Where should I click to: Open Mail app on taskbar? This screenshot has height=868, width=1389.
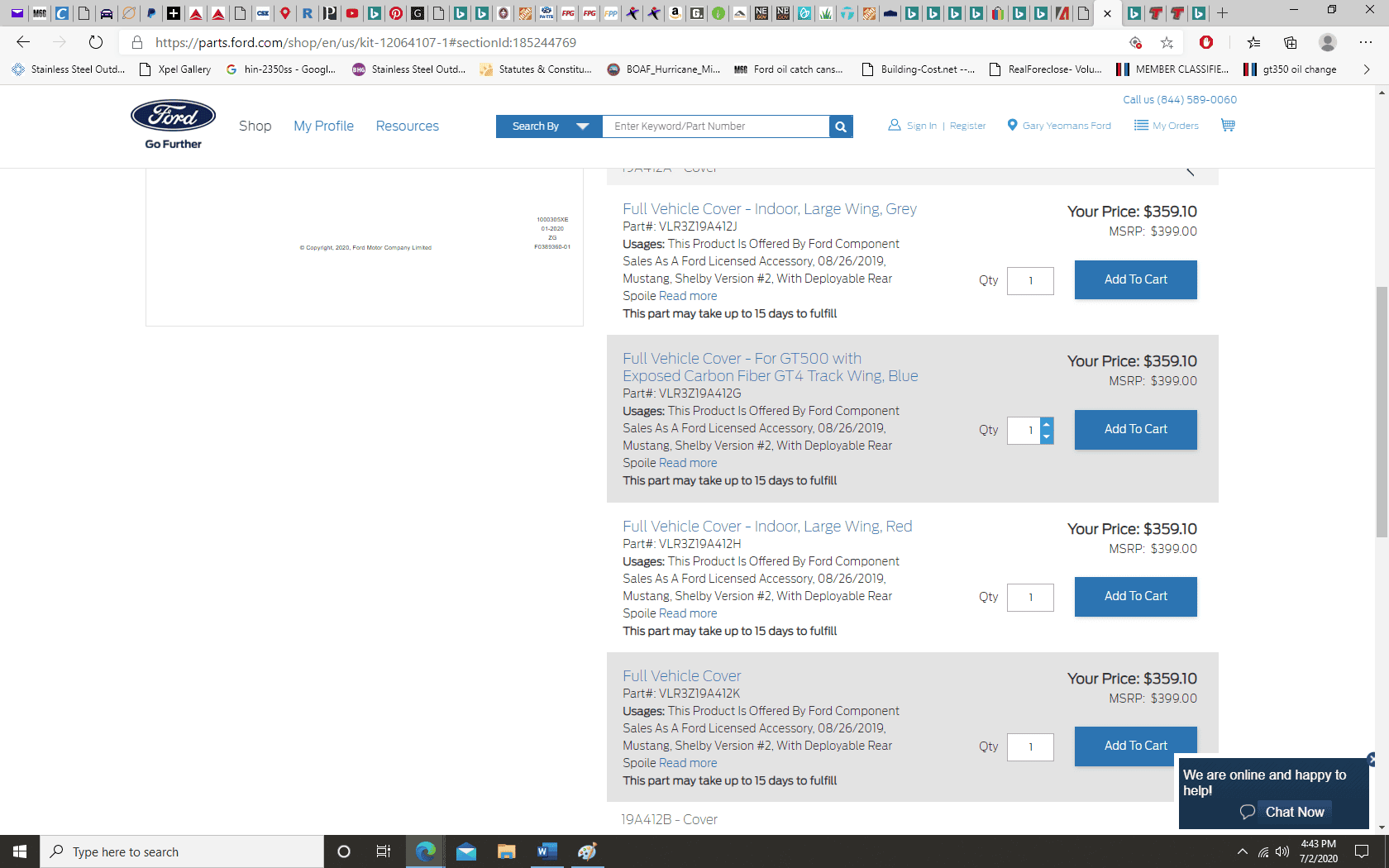click(466, 851)
